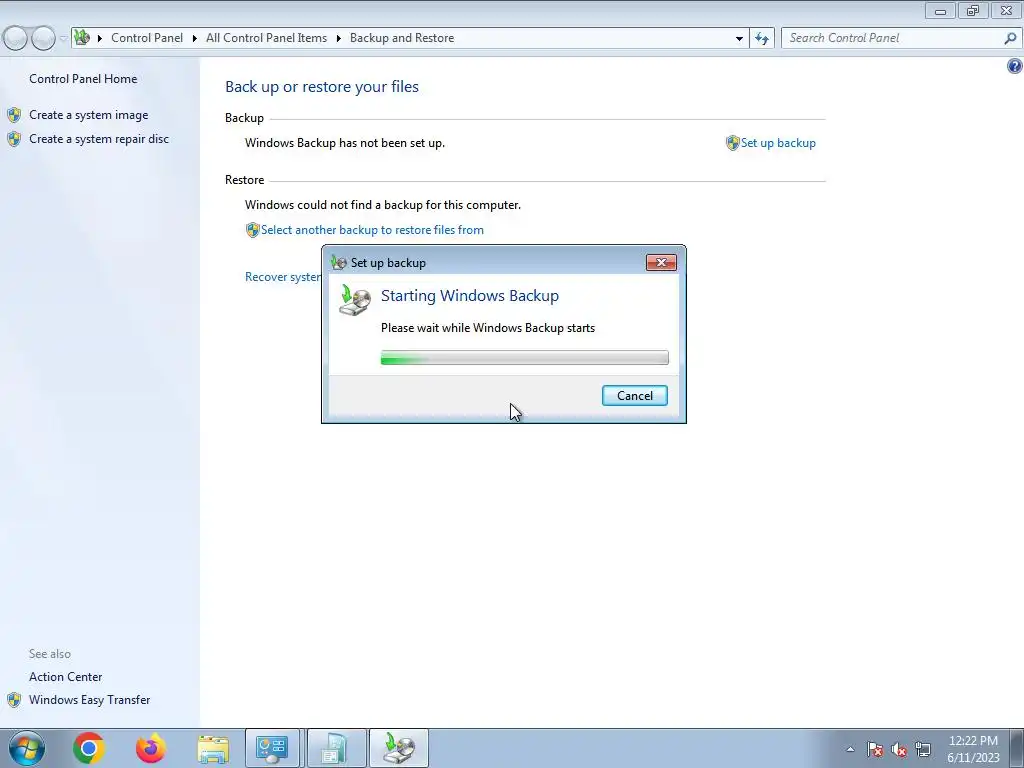
Task: Click the Windows Backup progress bar
Action: pyautogui.click(x=524, y=357)
